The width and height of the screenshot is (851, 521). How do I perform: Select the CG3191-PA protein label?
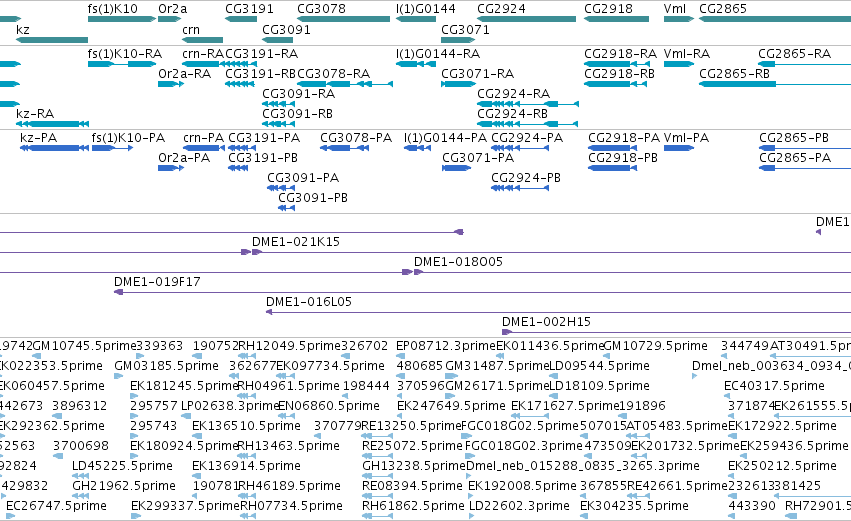pos(264,138)
